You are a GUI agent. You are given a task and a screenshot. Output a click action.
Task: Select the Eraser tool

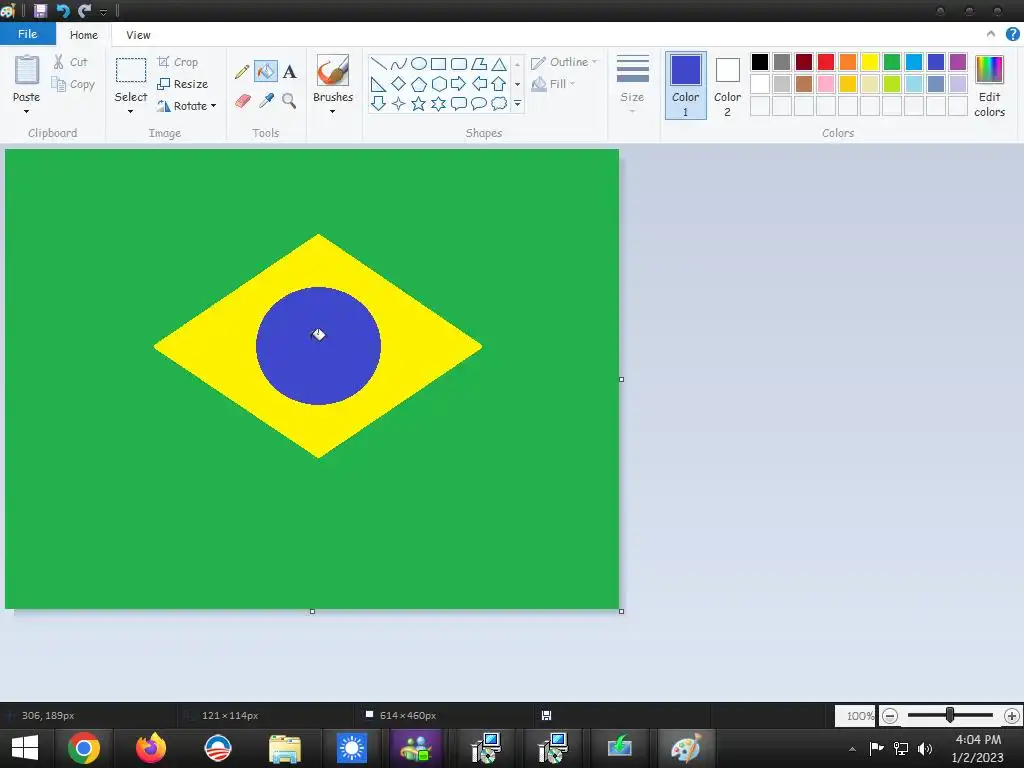[242, 101]
